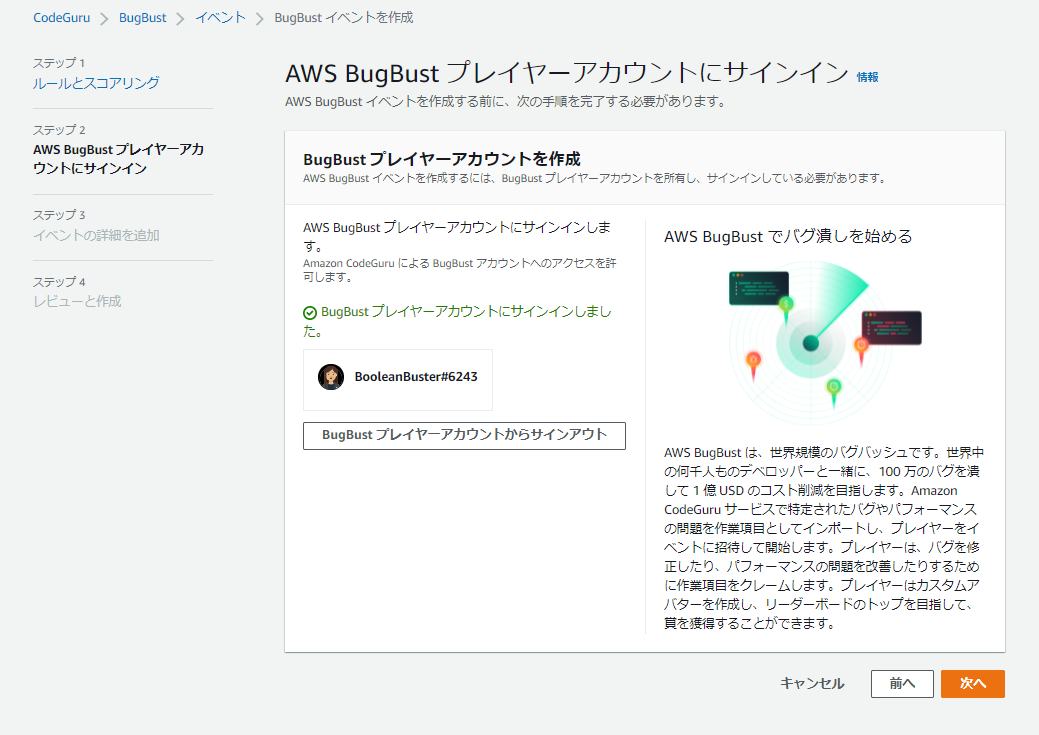Click the AWS BugBust でバグ潰しを始める heading

788,237
